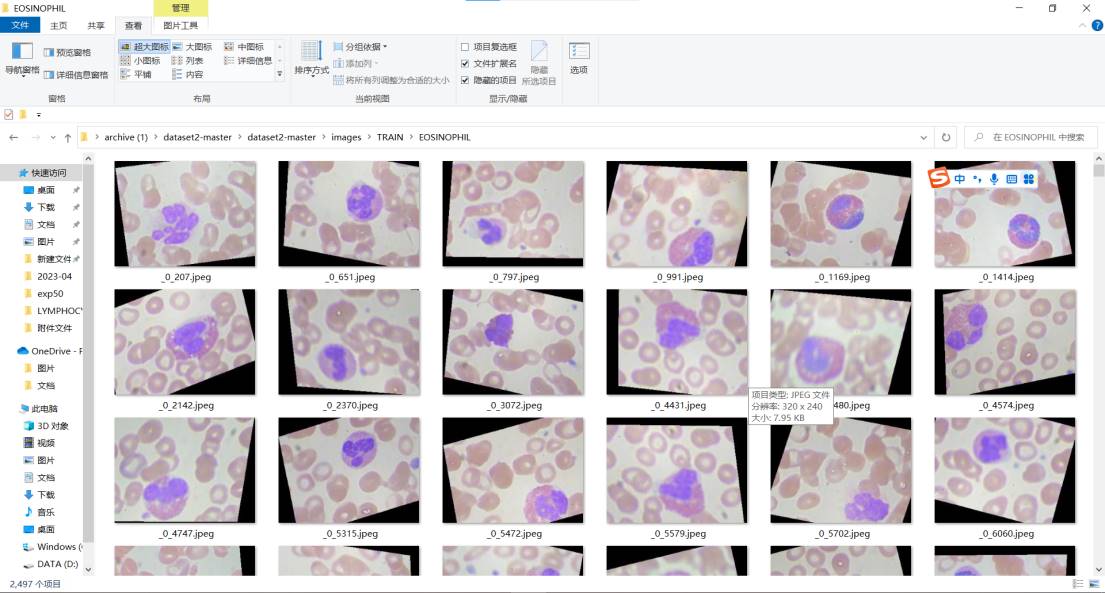This screenshot has width=1105, height=593.
Task: Select OneDrive in navigation pane
Action: tap(49, 351)
